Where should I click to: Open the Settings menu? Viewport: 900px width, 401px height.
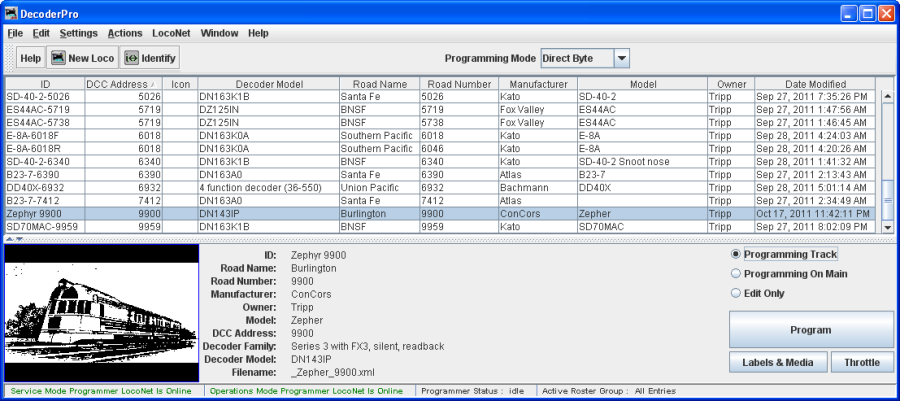point(78,33)
